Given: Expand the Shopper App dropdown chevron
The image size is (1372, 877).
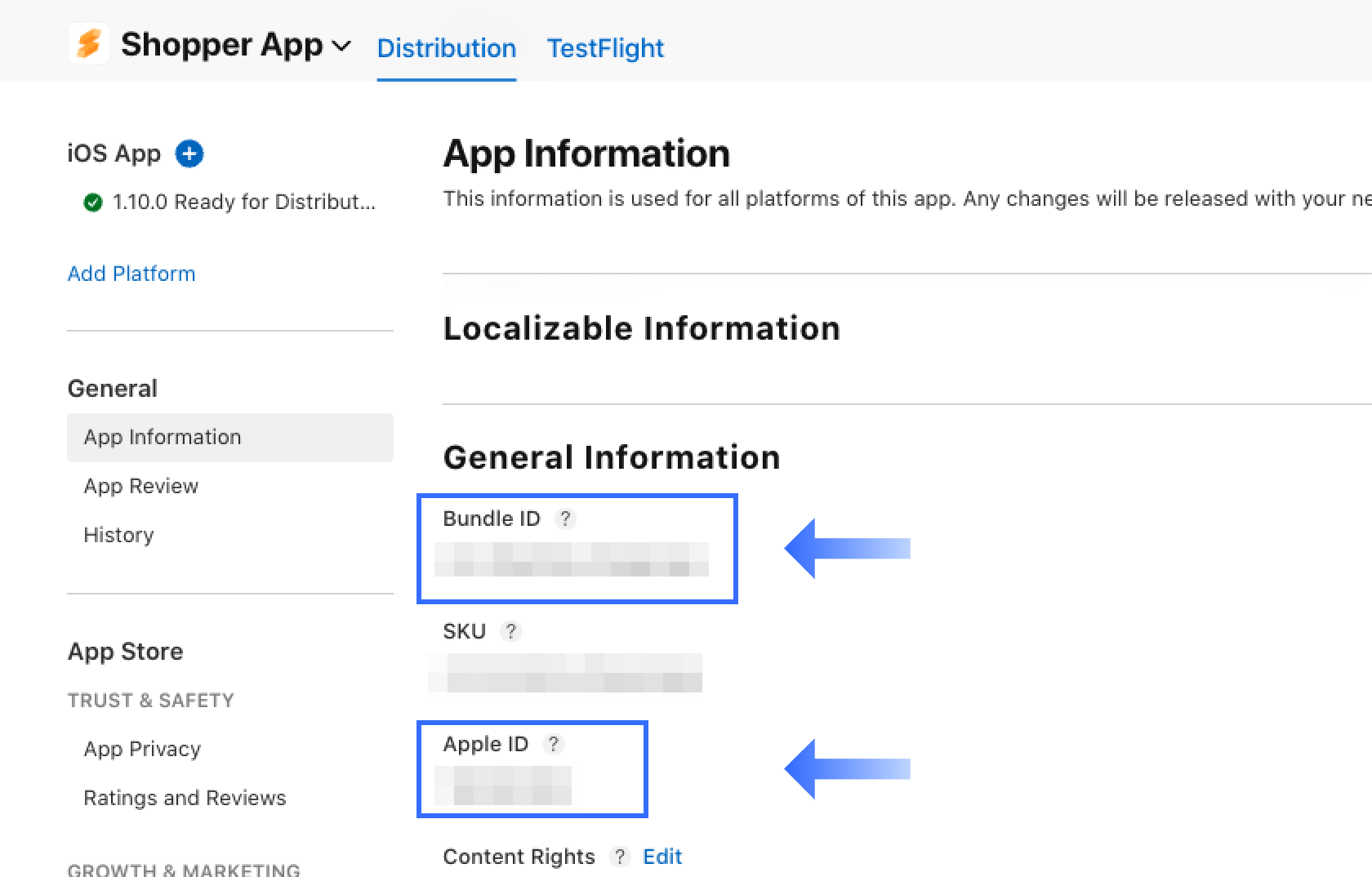Looking at the screenshot, I should coord(342,46).
